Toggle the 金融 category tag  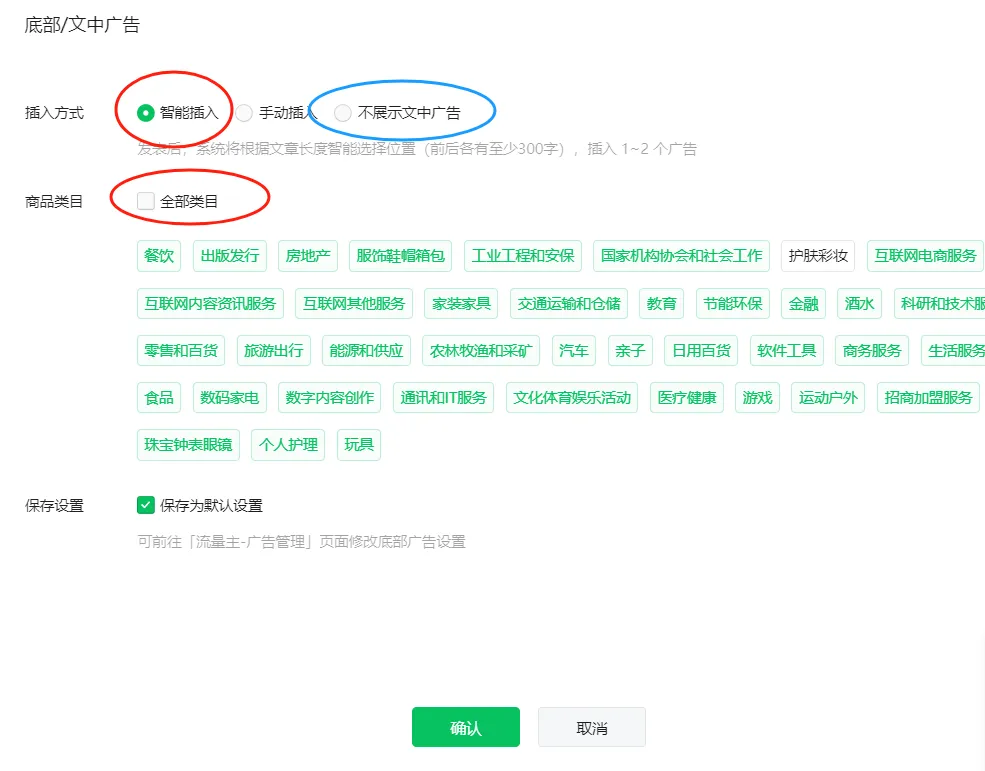coord(803,303)
